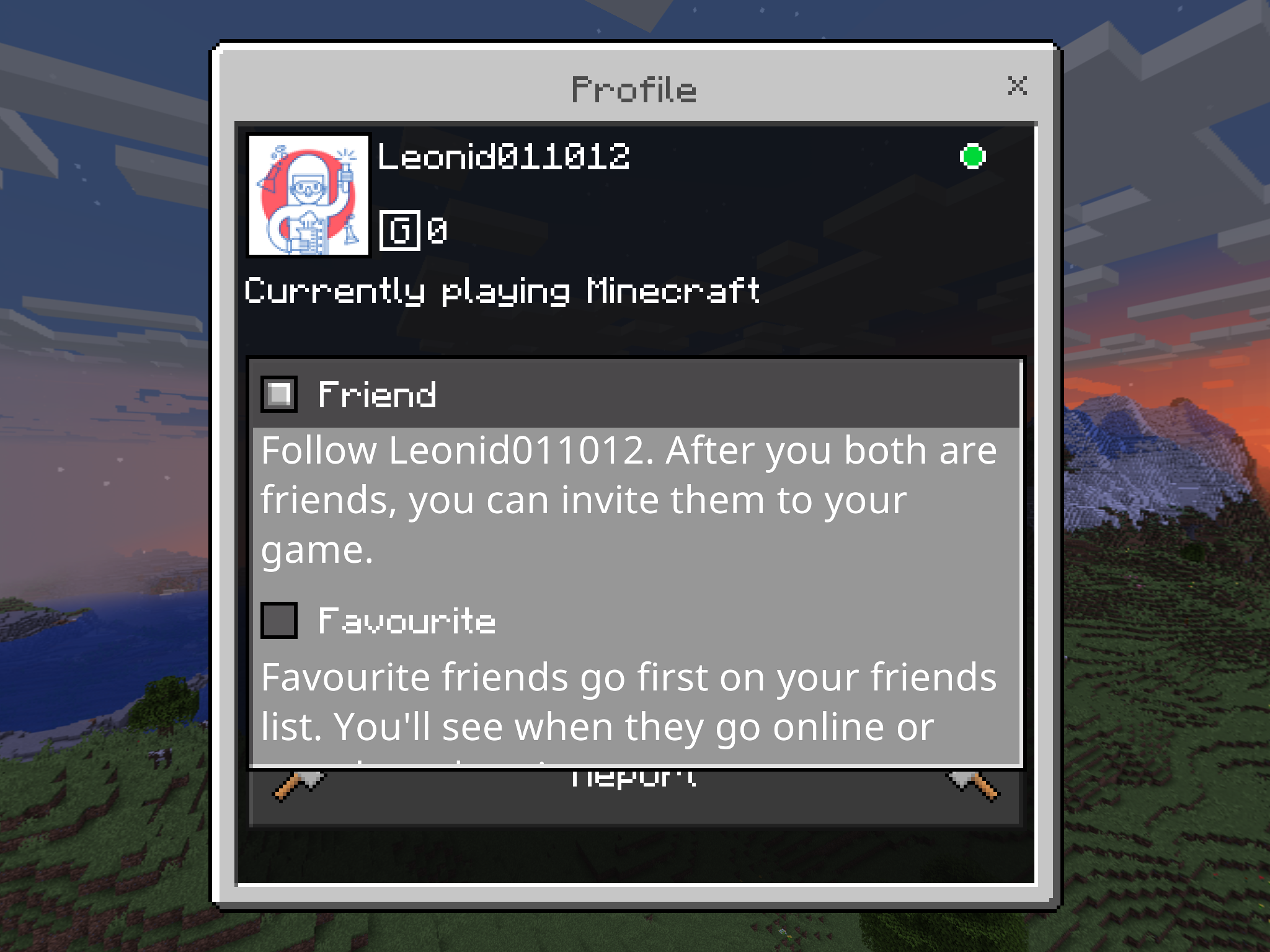Click Leonid011012's scientist avatar picture
The height and width of the screenshot is (952, 1270).
tap(308, 195)
